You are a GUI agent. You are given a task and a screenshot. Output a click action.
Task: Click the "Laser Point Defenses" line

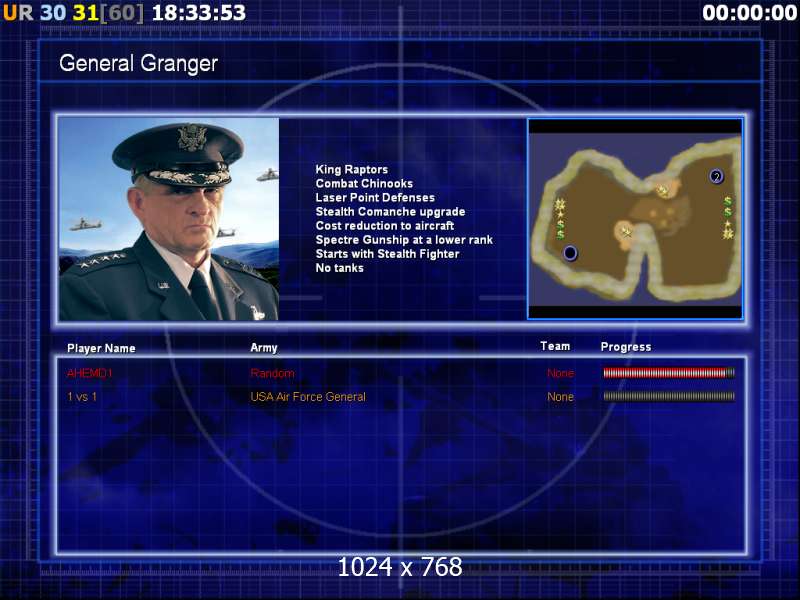[x=375, y=197]
